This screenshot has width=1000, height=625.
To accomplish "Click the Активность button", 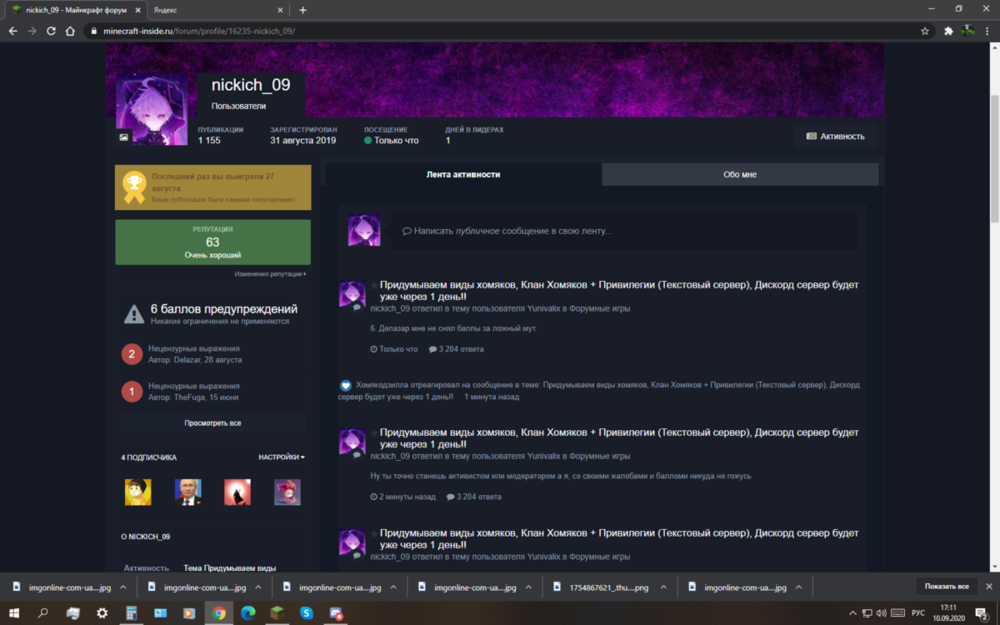I will tap(835, 136).
